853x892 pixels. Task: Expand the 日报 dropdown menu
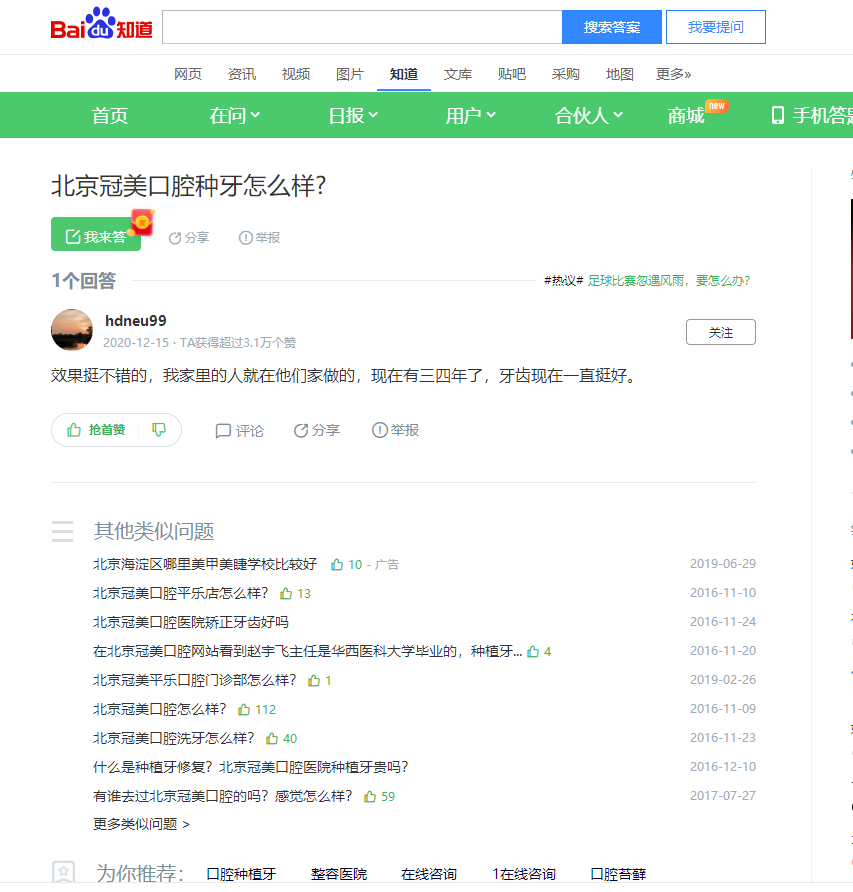[x=353, y=115]
